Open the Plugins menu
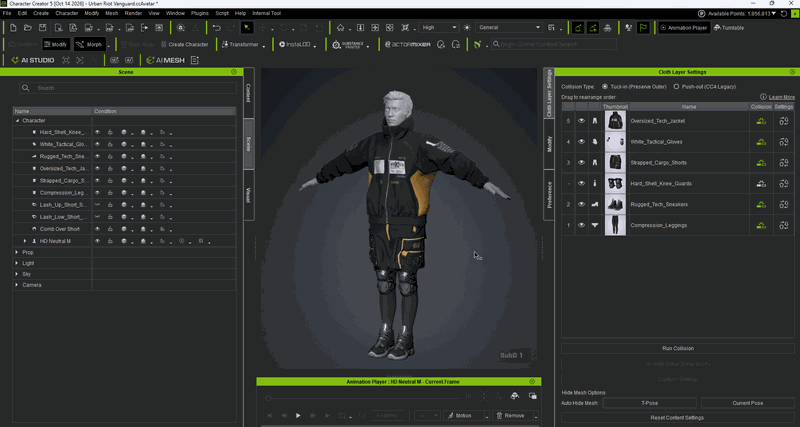The width and height of the screenshot is (800, 427). (199, 13)
